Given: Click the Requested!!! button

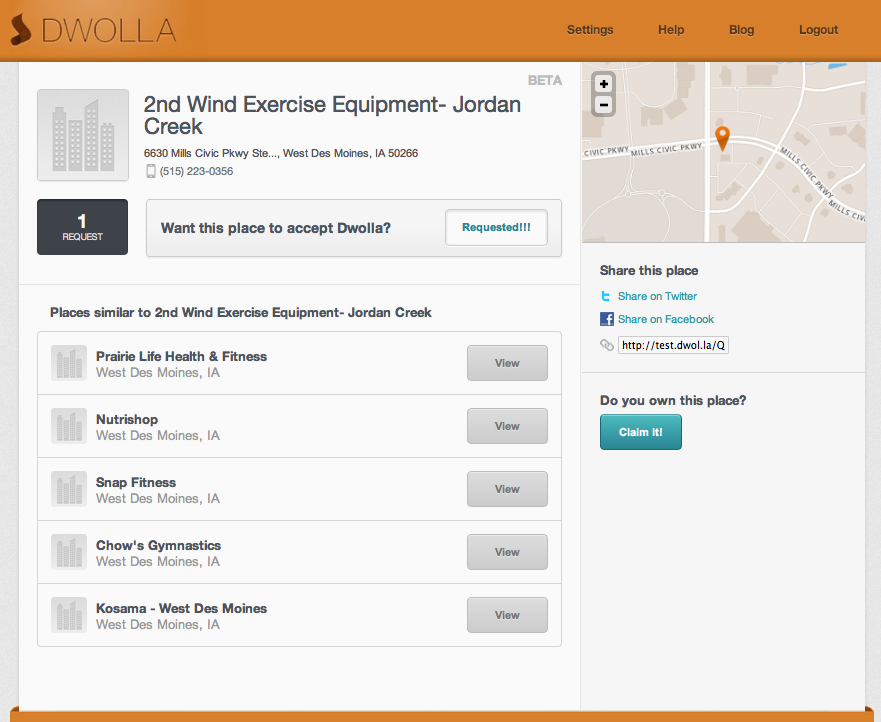Looking at the screenshot, I should [x=496, y=228].
